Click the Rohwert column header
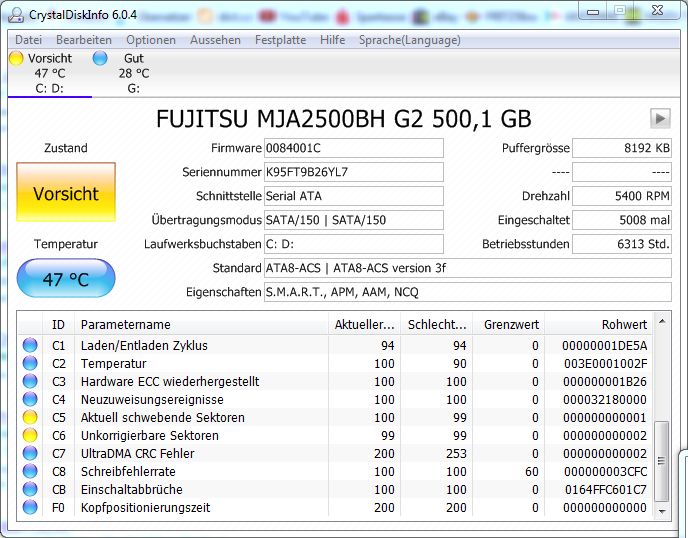 pyautogui.click(x=599, y=324)
